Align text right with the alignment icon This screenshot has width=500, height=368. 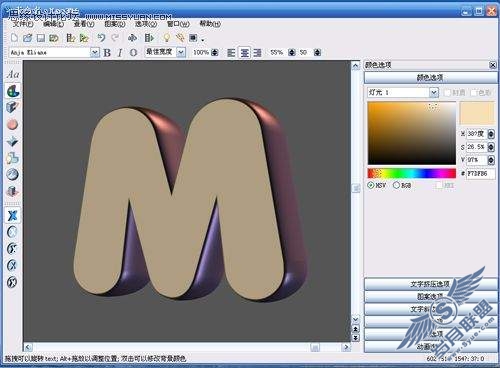click(x=257, y=53)
